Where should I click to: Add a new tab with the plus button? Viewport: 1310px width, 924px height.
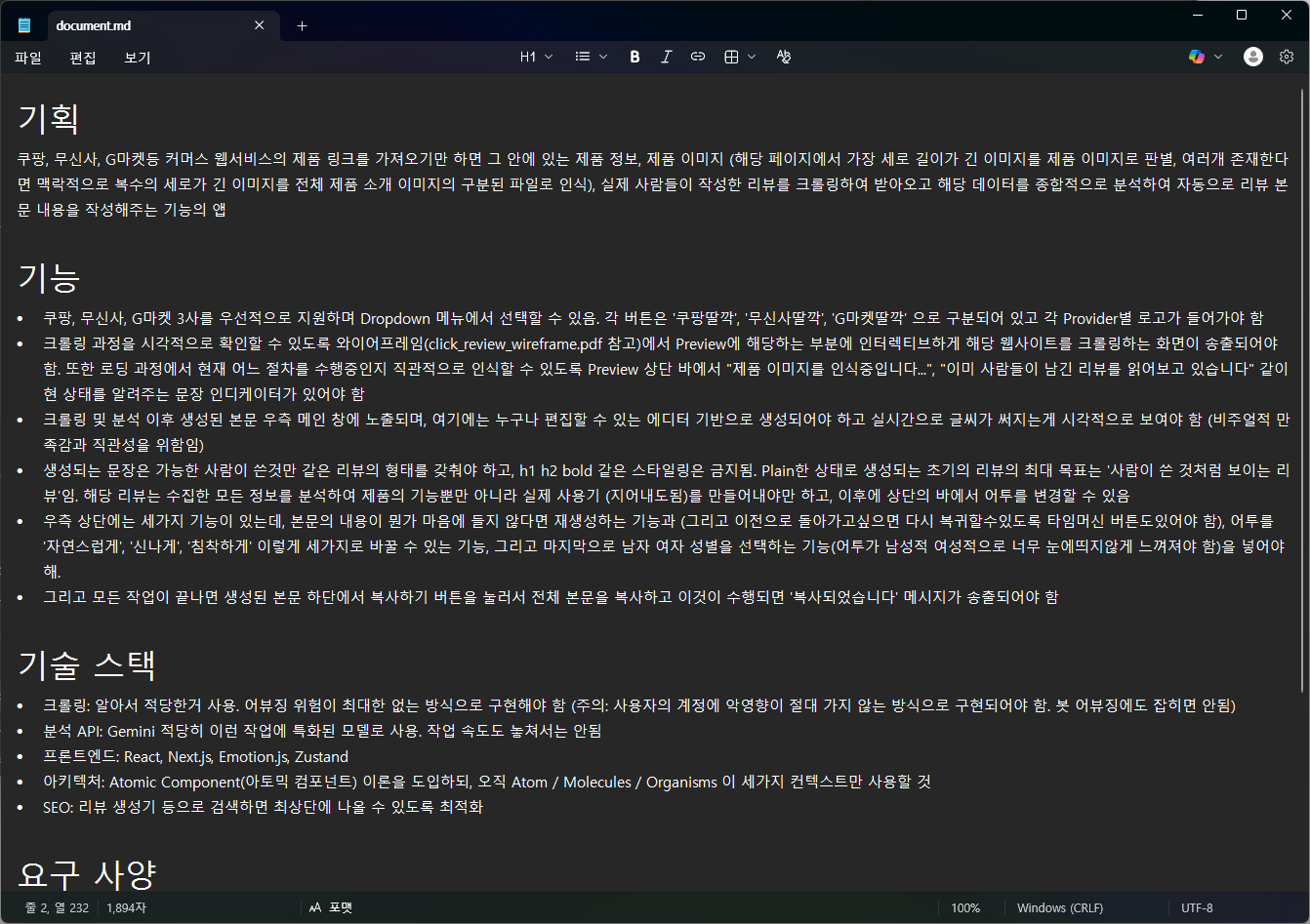coord(302,25)
